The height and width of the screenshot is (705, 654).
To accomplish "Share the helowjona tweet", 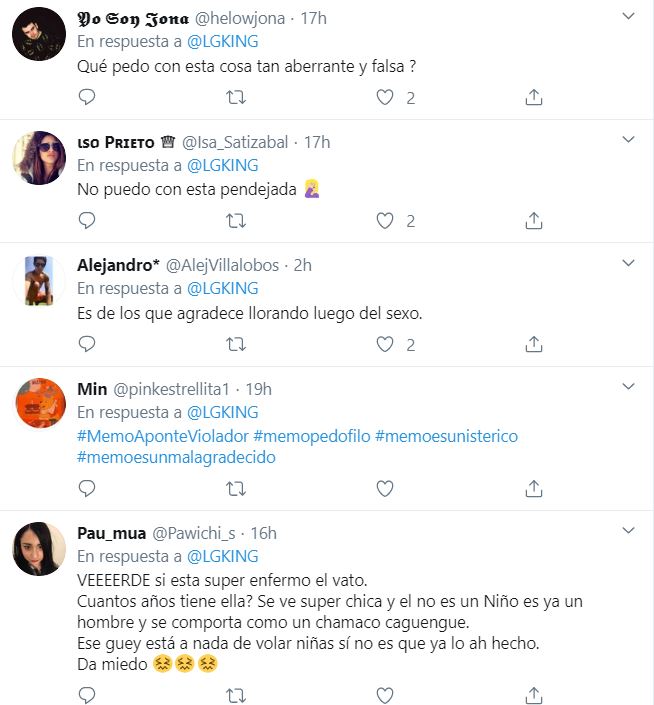I will click(534, 97).
